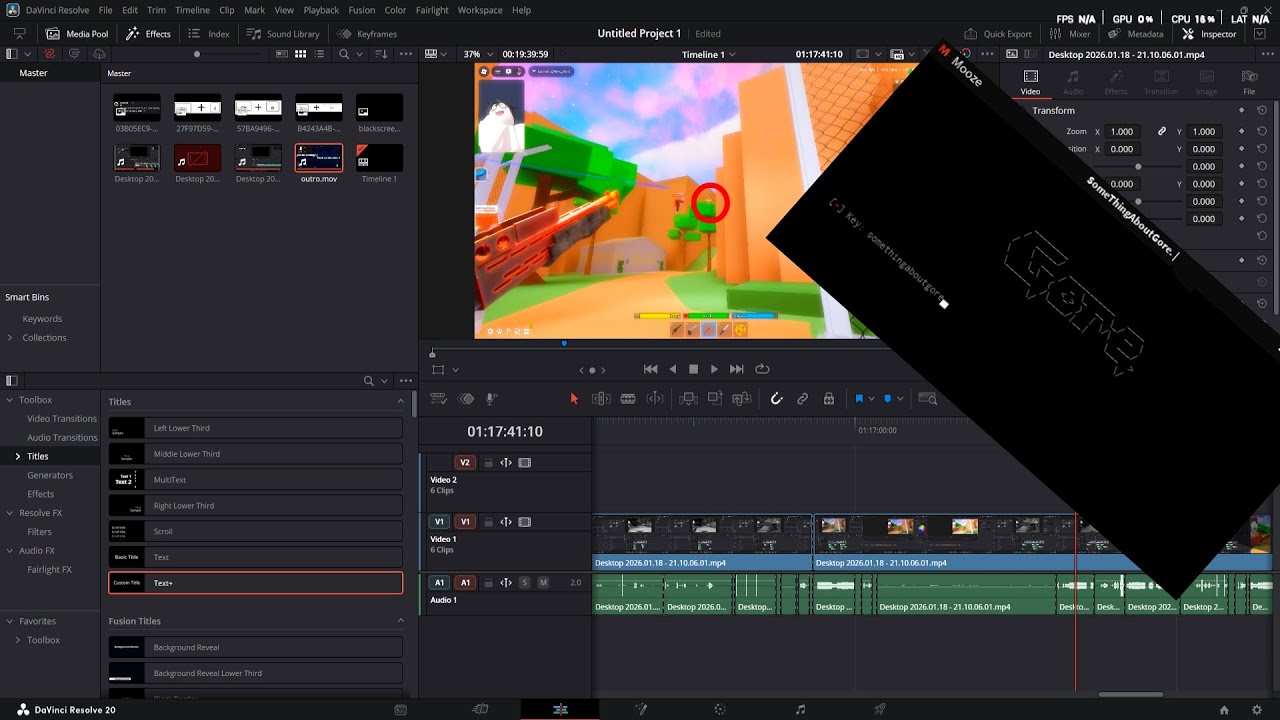Screen dimensions: 1280x720
Task: Select the arrow Selection Mode tool
Action: click(x=574, y=399)
